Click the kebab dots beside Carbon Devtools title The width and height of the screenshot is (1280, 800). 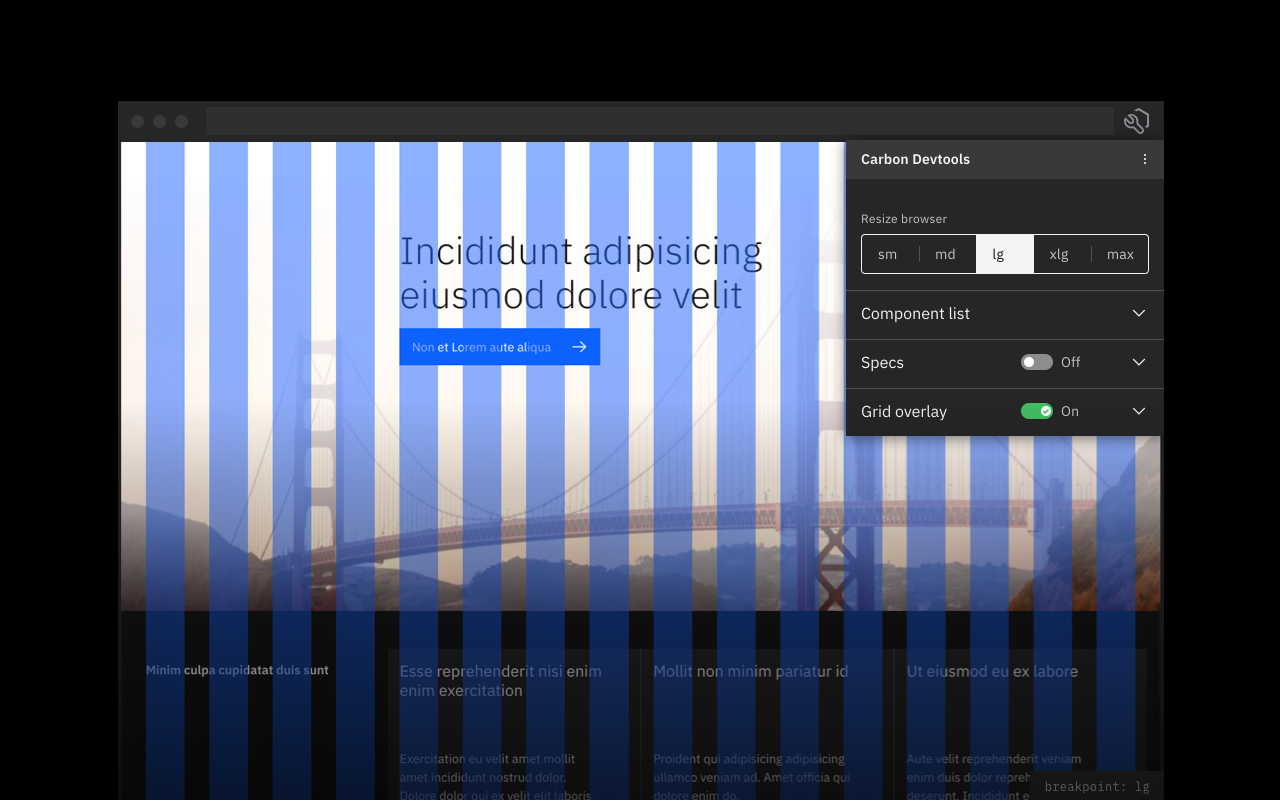pyautogui.click(x=1144, y=158)
